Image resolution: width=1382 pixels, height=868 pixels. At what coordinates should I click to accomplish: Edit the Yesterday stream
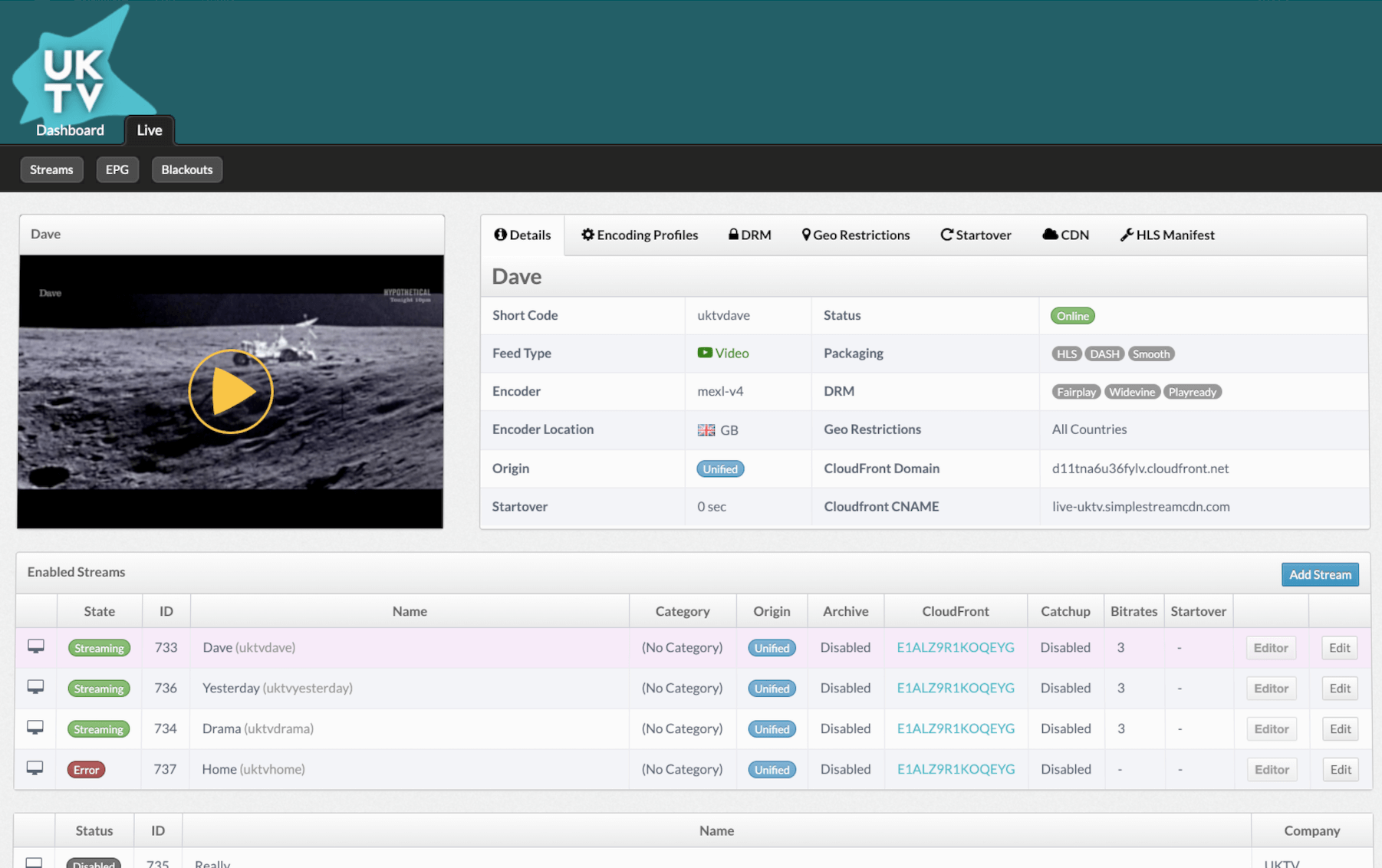(1340, 689)
